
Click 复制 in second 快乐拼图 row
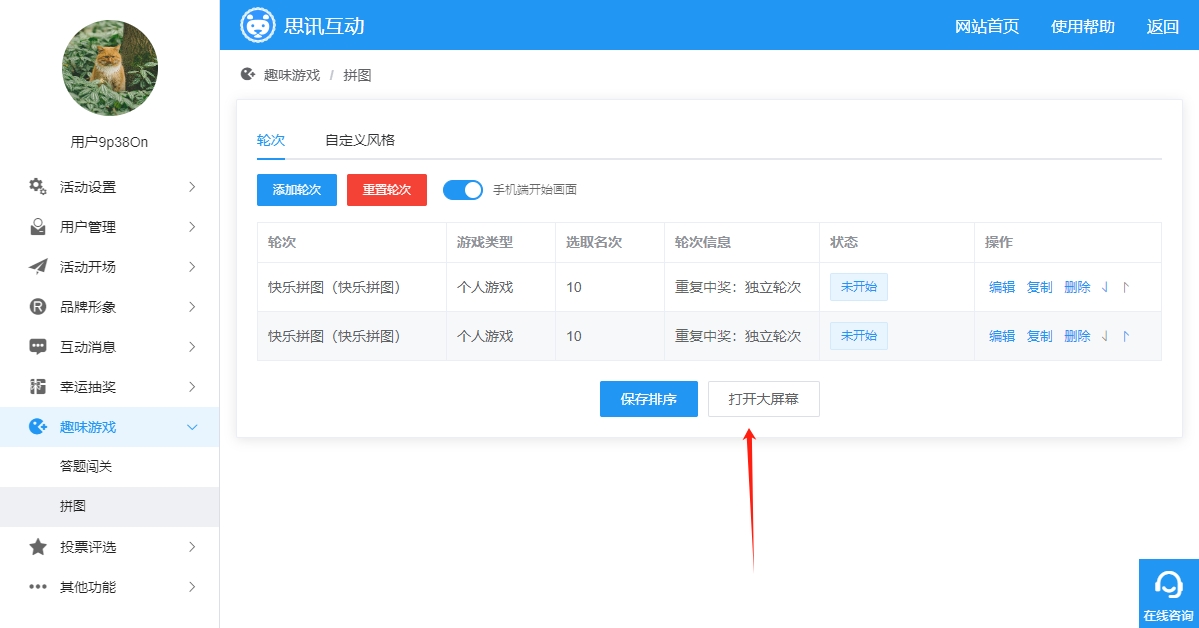1039,336
